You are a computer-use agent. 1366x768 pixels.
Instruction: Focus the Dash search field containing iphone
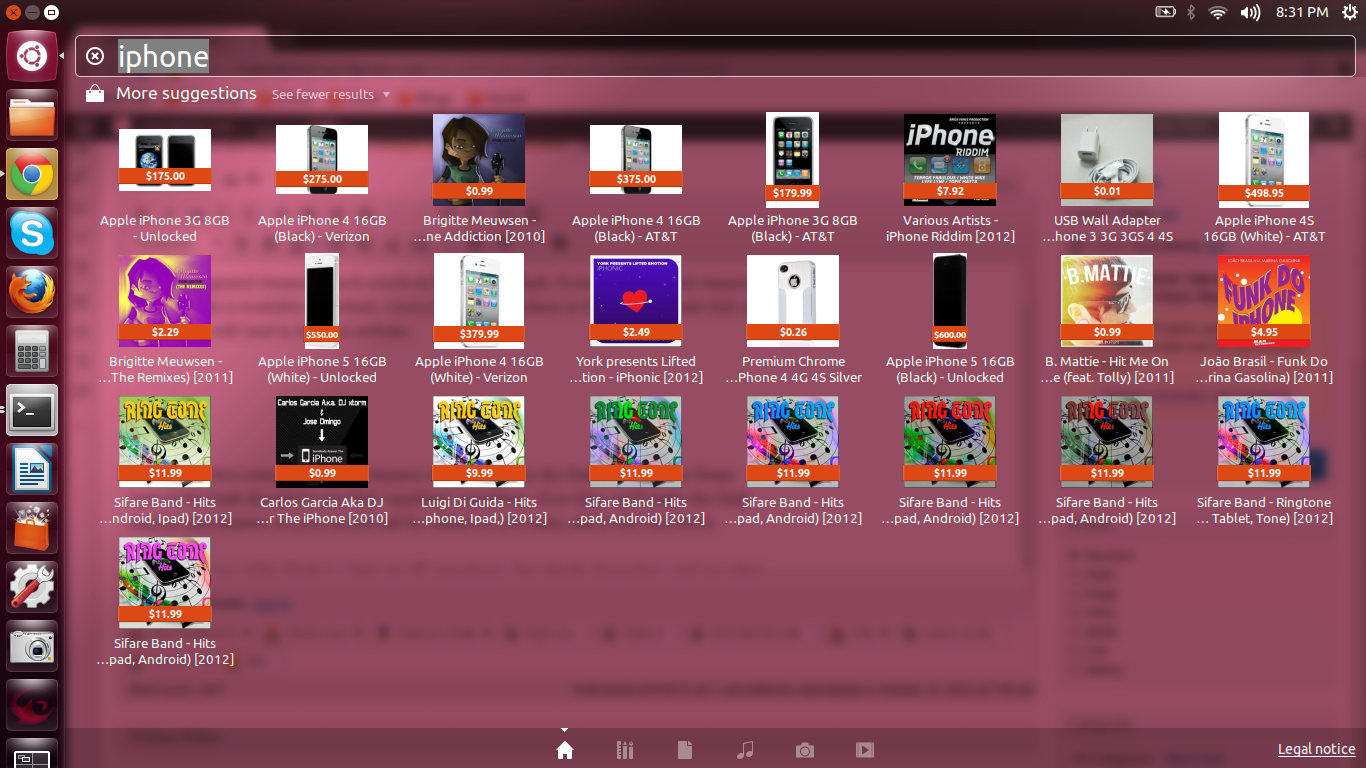[x=713, y=56]
